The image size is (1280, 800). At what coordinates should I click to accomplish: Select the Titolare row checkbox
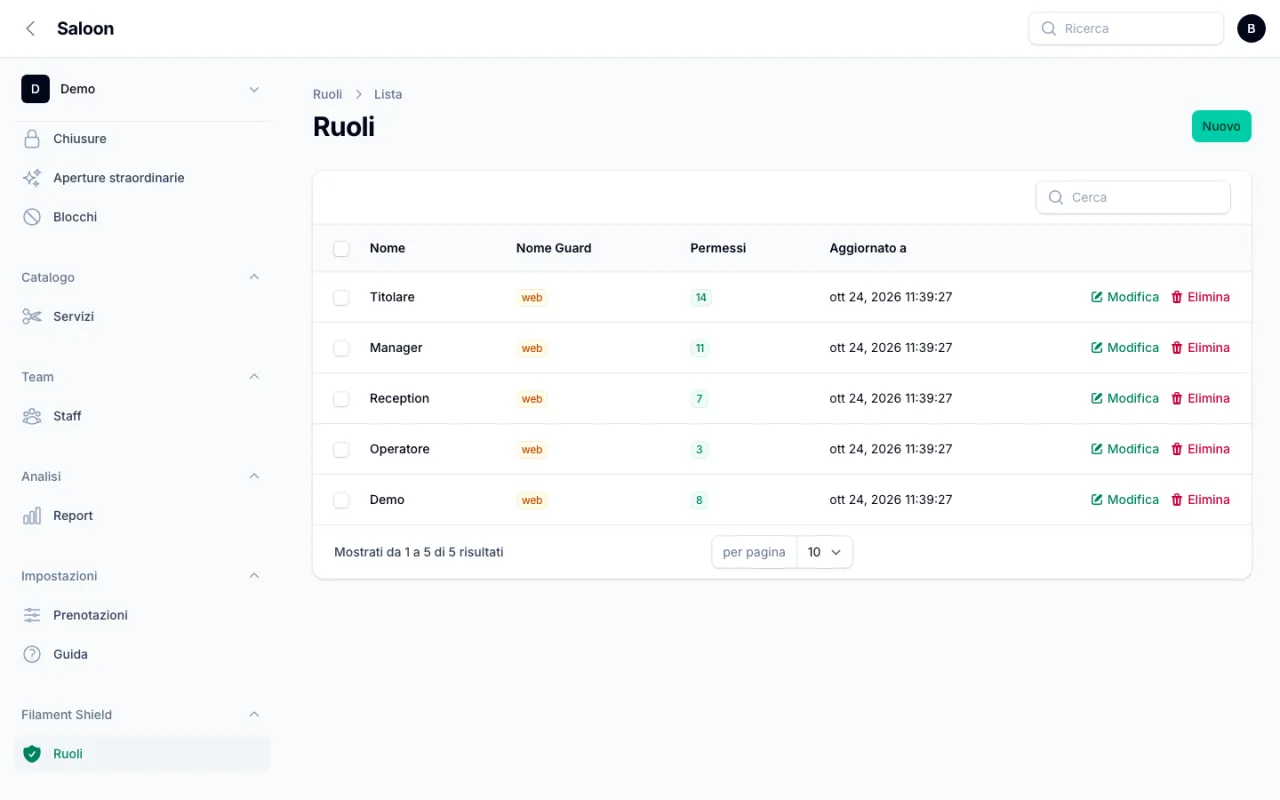point(341,297)
